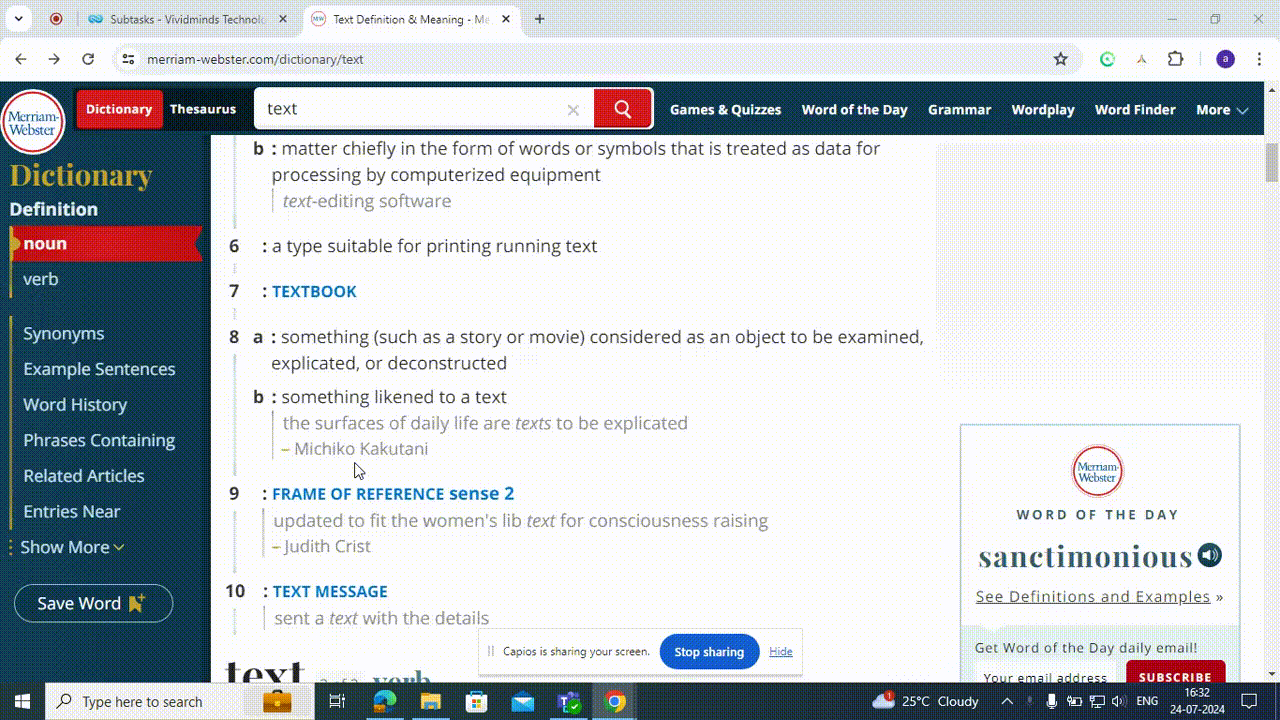Open the TEXT MESSAGE definition link

(330, 591)
